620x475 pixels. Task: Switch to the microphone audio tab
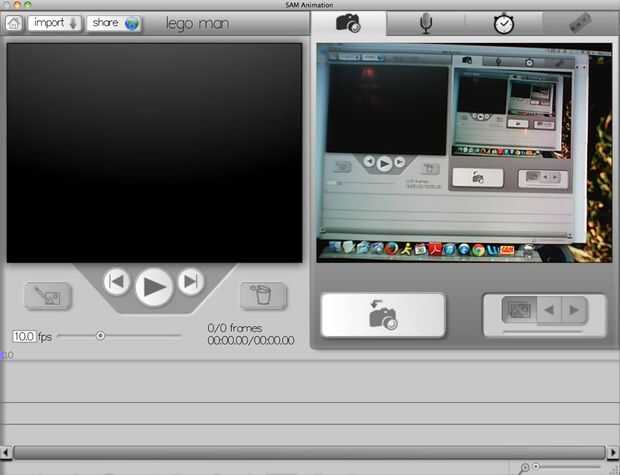point(425,23)
